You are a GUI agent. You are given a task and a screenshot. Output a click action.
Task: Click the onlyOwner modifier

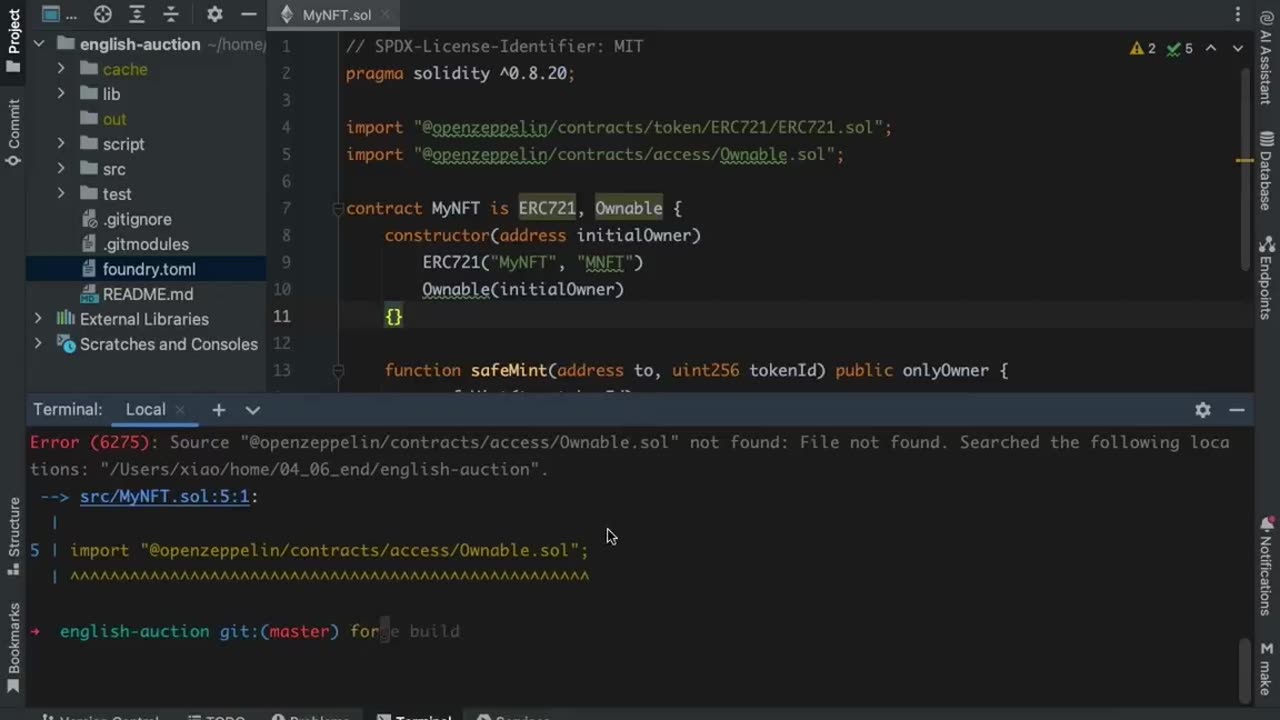tap(945, 370)
